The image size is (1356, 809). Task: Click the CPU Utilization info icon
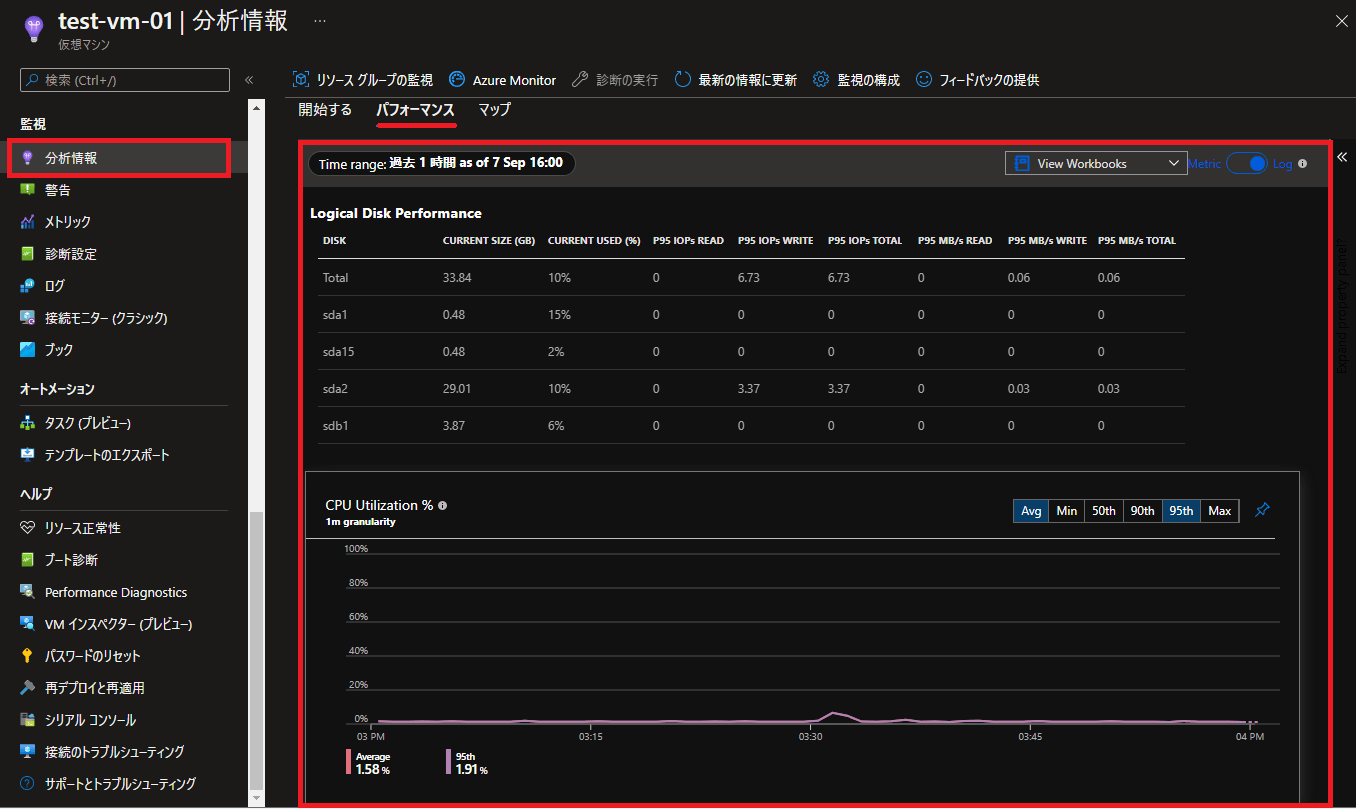coord(443,506)
